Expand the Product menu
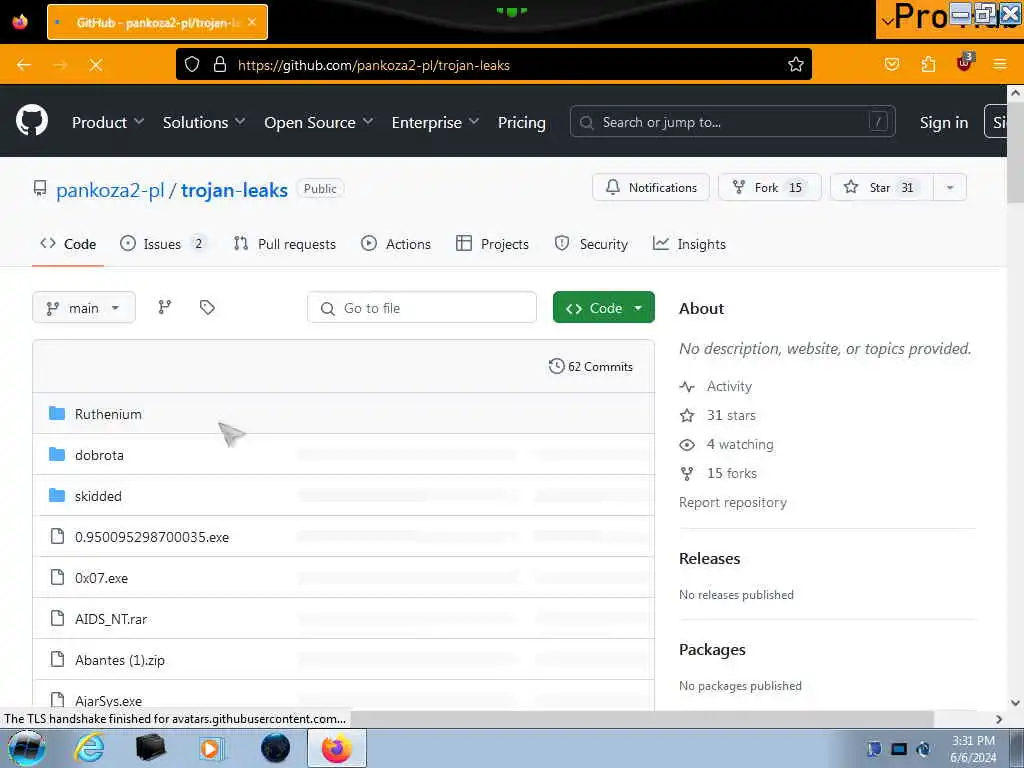This screenshot has width=1024, height=768. pyautogui.click(x=108, y=122)
